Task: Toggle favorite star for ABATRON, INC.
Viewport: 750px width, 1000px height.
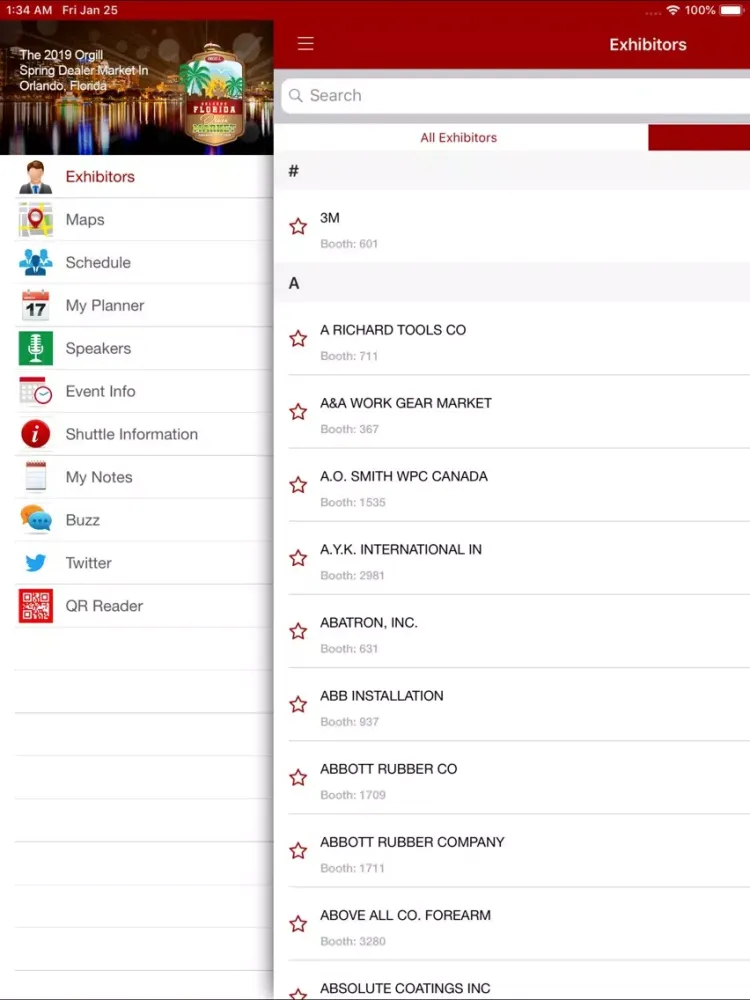Action: click(298, 631)
